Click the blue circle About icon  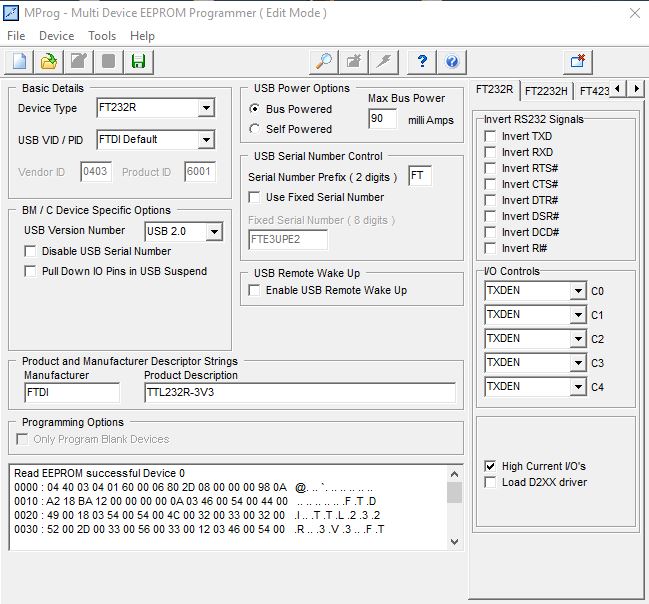(452, 62)
